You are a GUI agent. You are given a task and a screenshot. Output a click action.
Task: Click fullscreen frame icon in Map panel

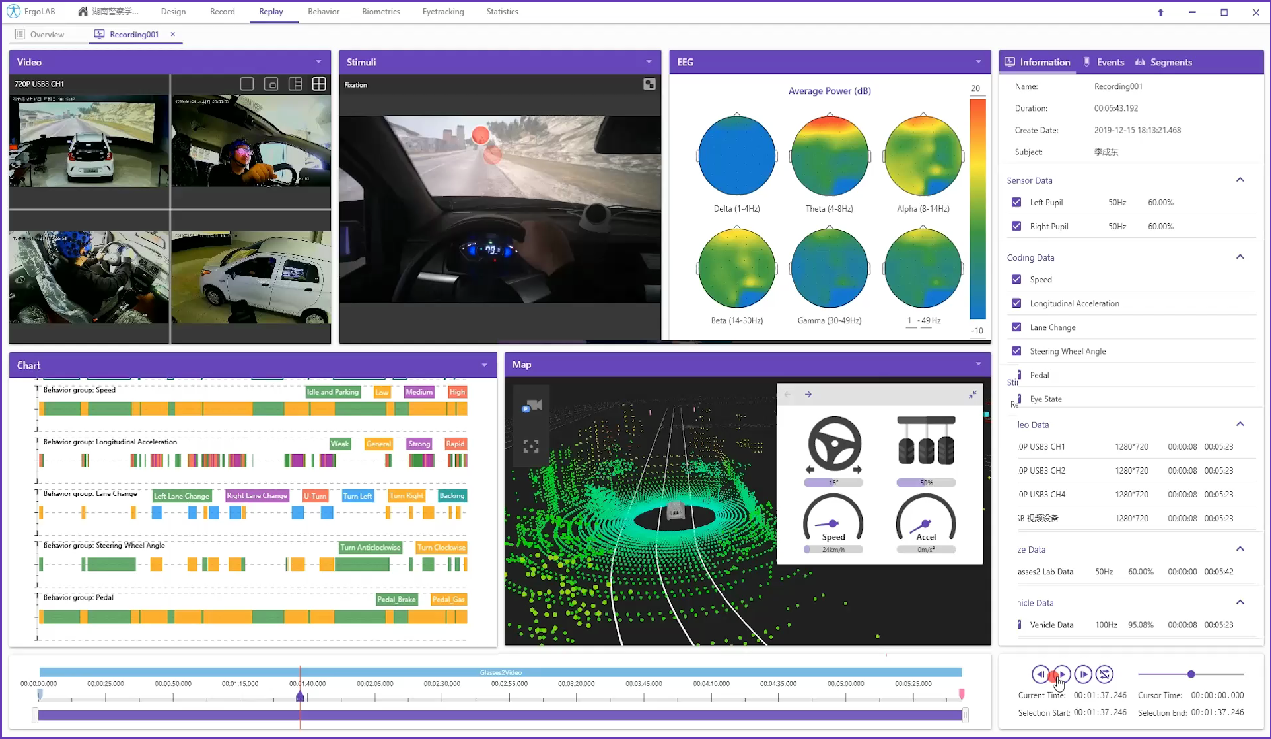[x=531, y=447]
